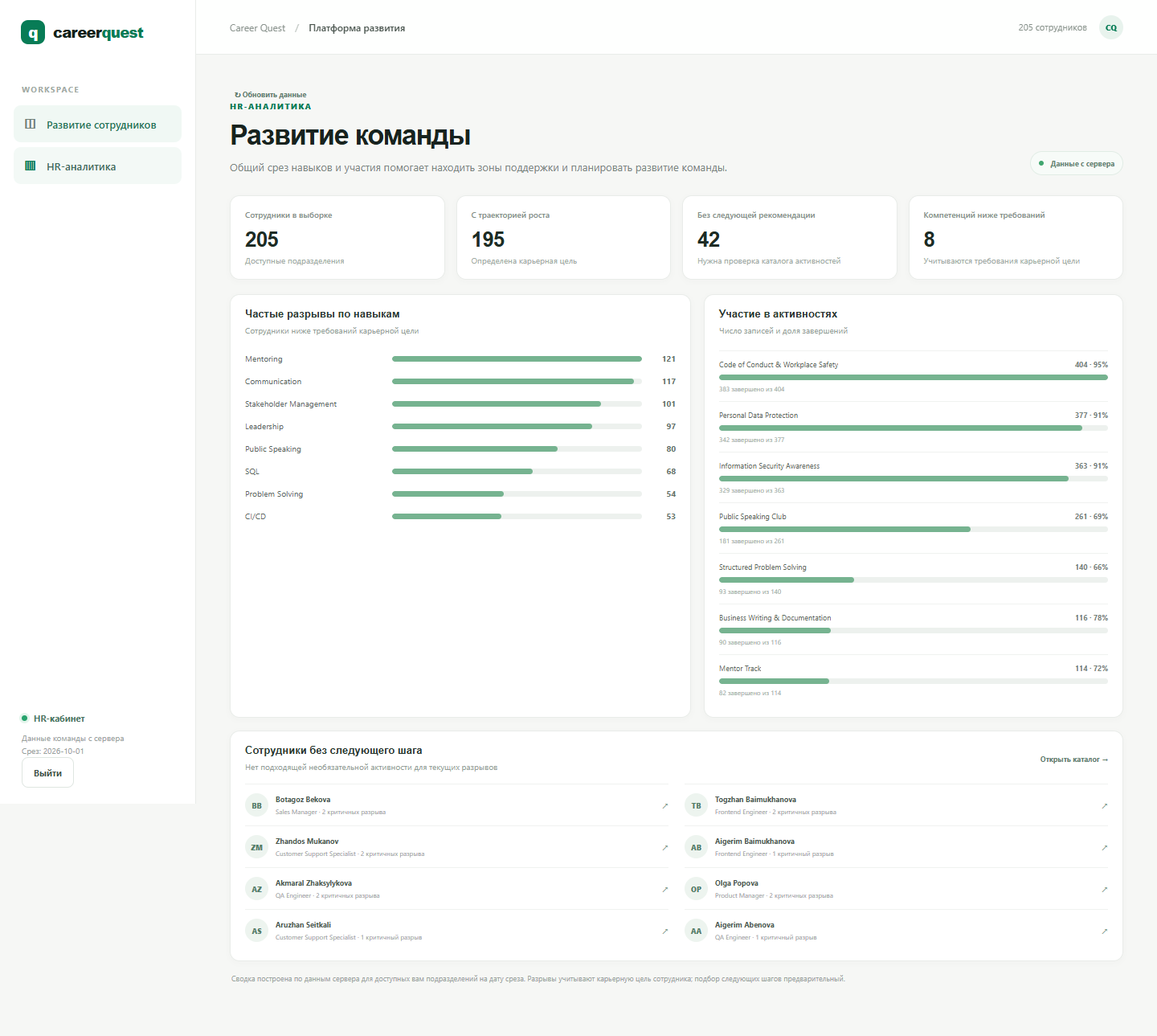Viewport: 1157px width, 1036px height.
Task: Click Public Speaking Club progress bar
Action: 914,529
